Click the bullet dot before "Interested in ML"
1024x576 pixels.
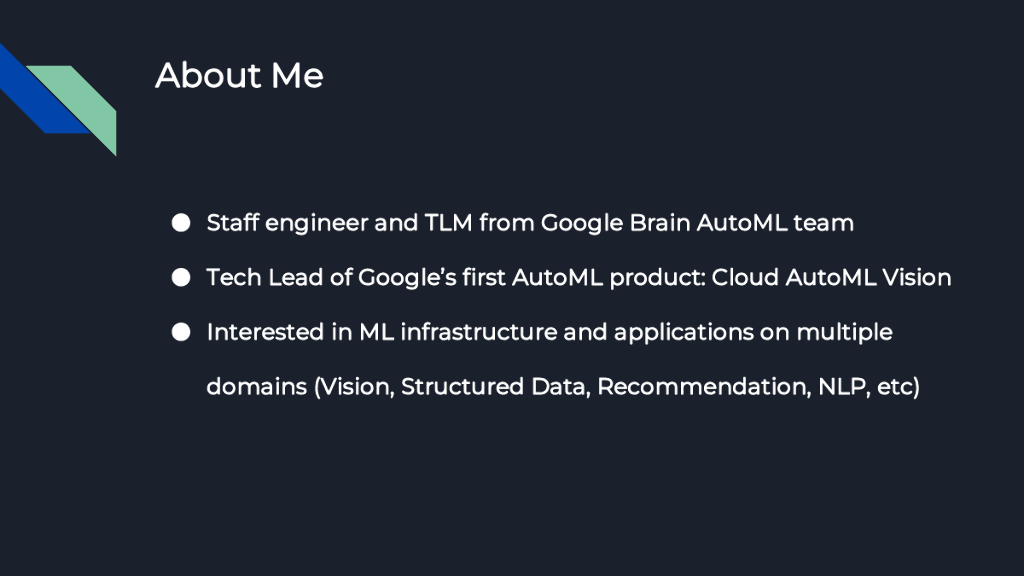[x=181, y=332]
